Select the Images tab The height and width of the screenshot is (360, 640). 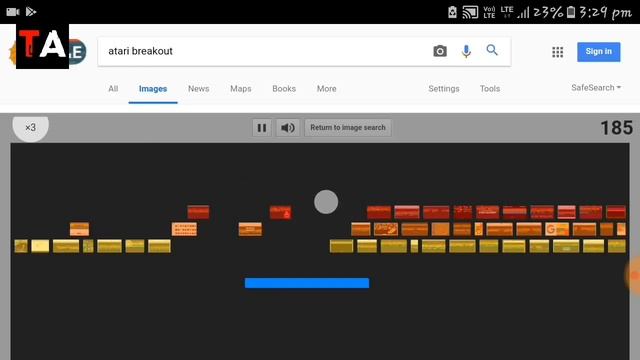point(153,89)
